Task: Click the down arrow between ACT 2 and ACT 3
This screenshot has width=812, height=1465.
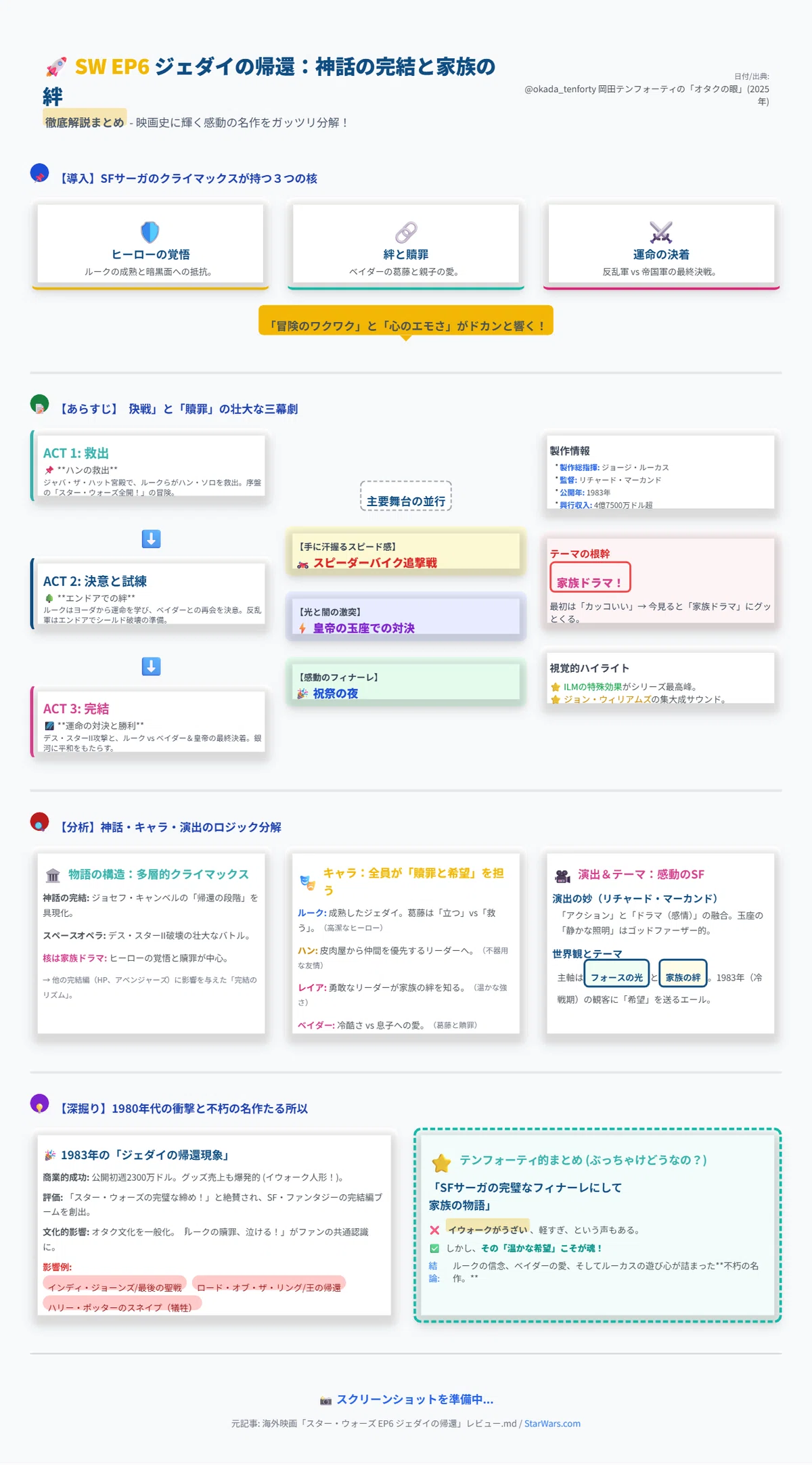Action: [x=151, y=667]
